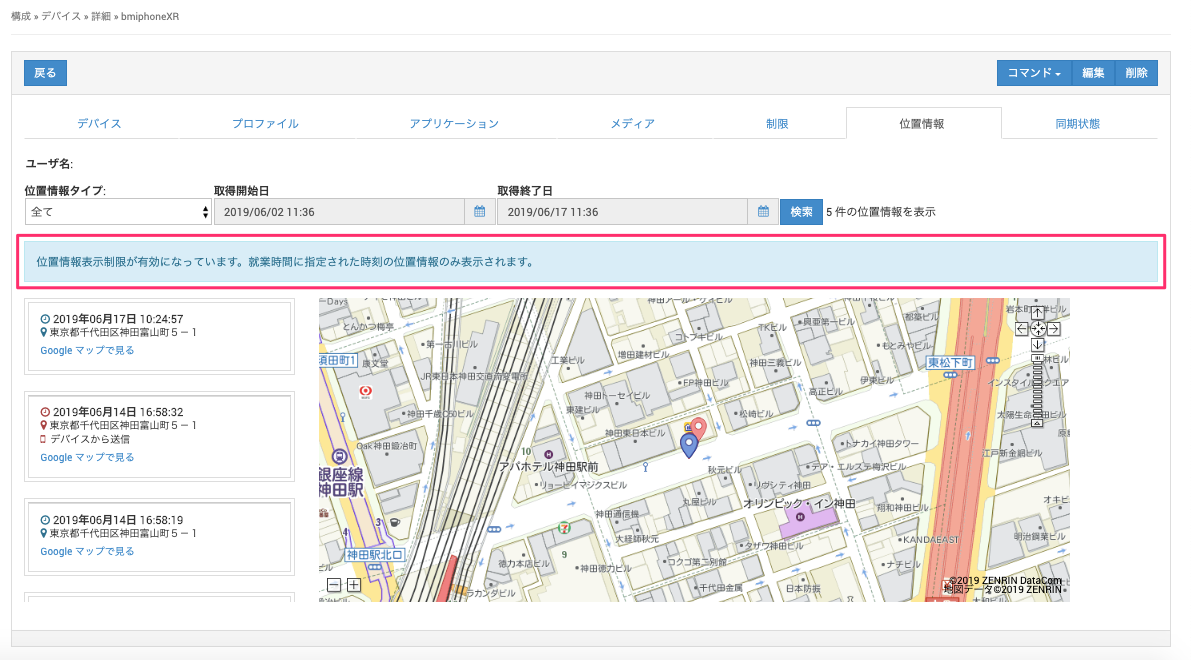Pan the map up with the arrow
The image size is (1191, 660).
[1038, 312]
